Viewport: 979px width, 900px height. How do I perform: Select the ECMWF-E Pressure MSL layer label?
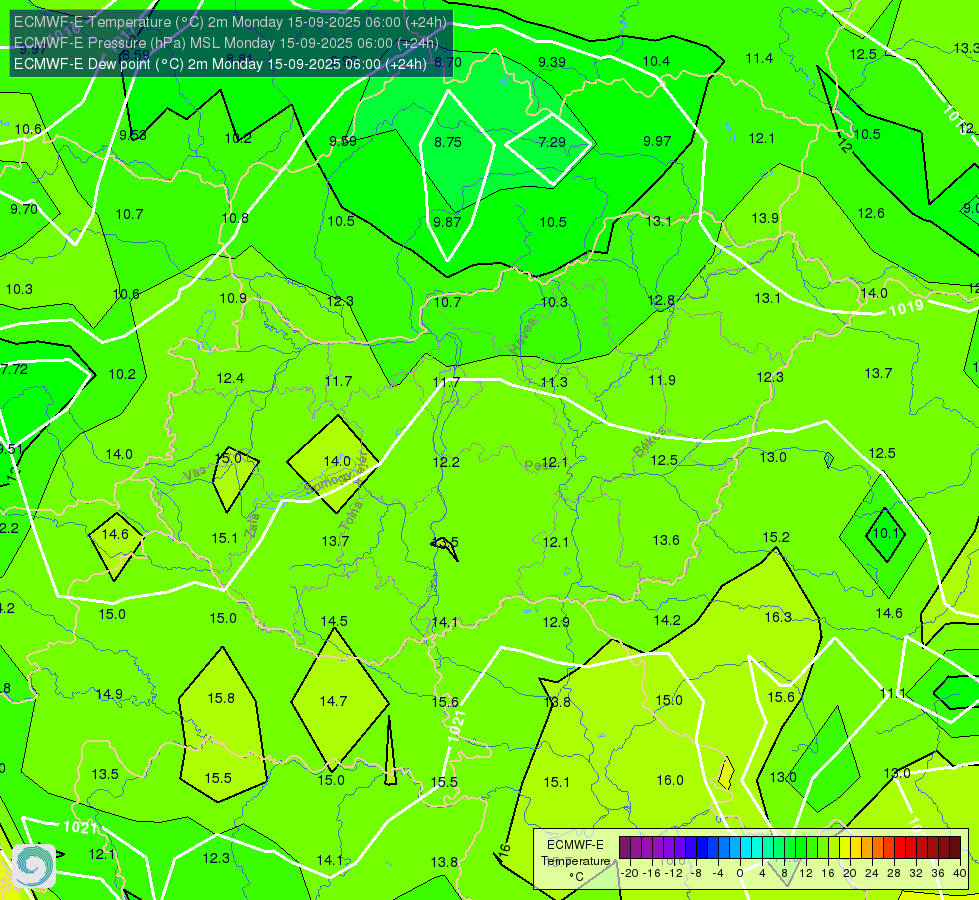pyautogui.click(x=226, y=42)
